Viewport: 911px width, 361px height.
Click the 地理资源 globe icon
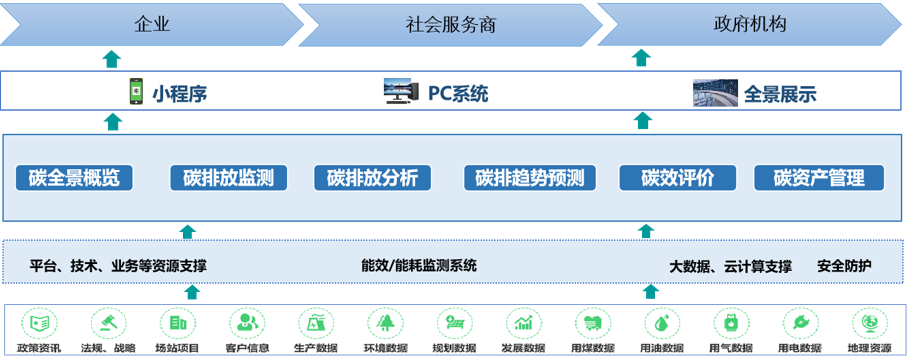870,323
